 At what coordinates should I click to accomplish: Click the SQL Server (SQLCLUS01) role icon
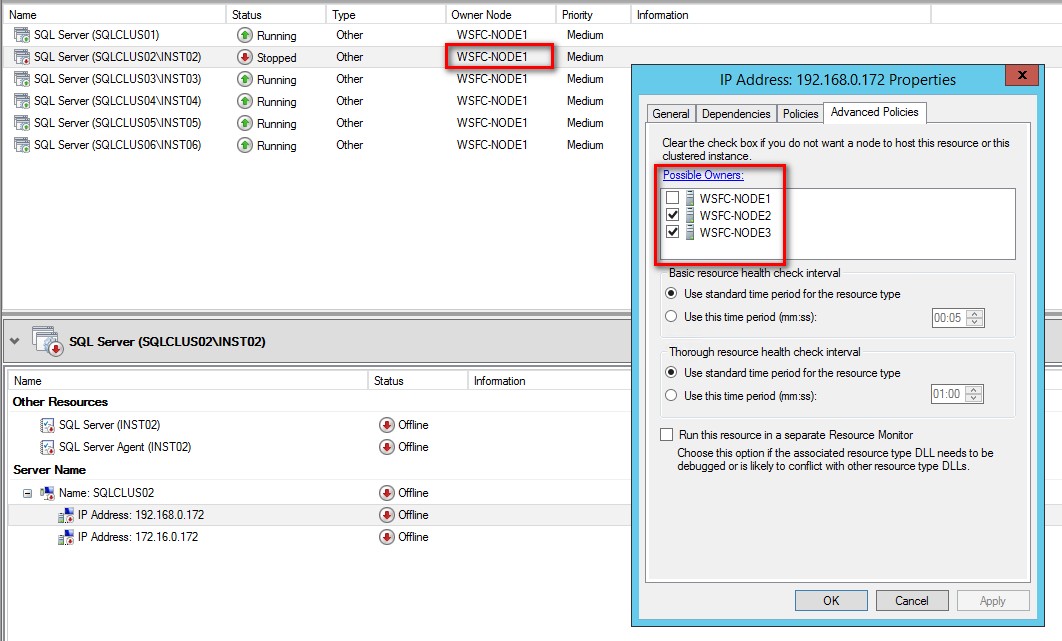22,35
